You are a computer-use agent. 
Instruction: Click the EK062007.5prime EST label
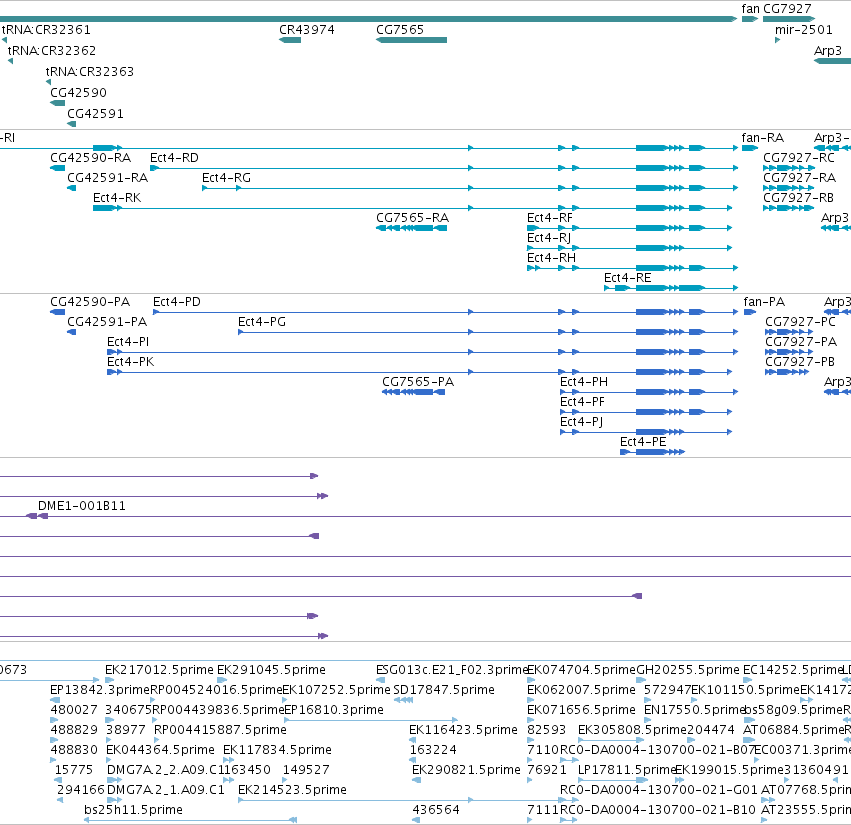[x=581, y=690]
